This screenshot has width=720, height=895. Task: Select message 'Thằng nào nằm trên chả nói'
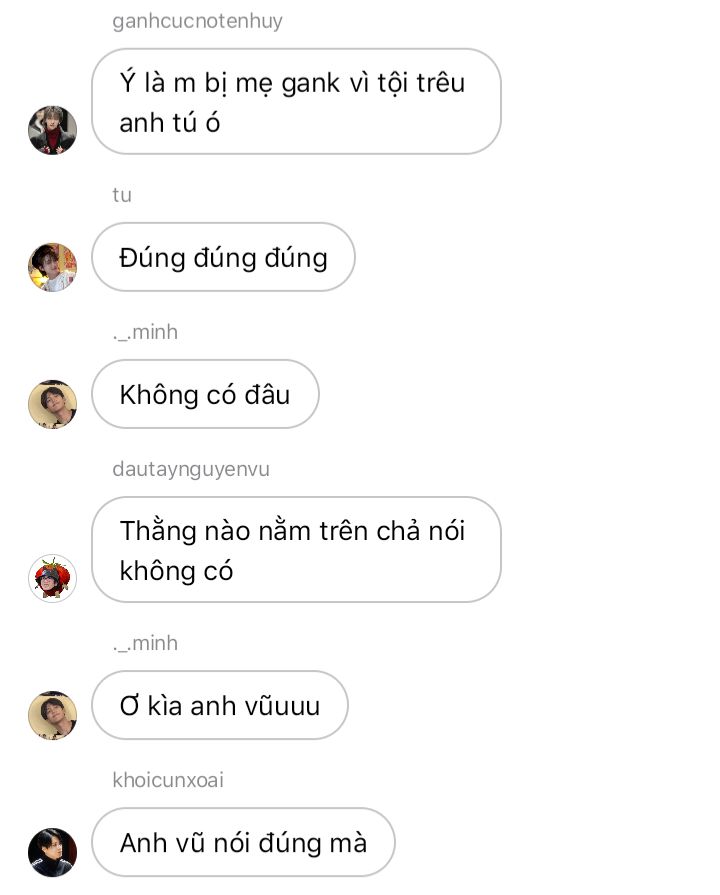coord(296,550)
